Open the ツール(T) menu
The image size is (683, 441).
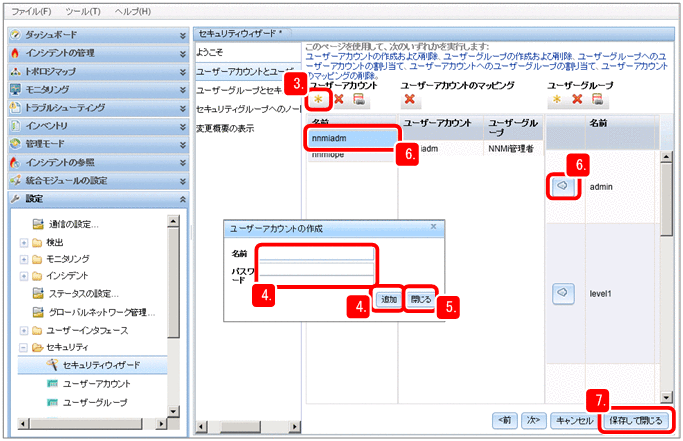point(83,11)
